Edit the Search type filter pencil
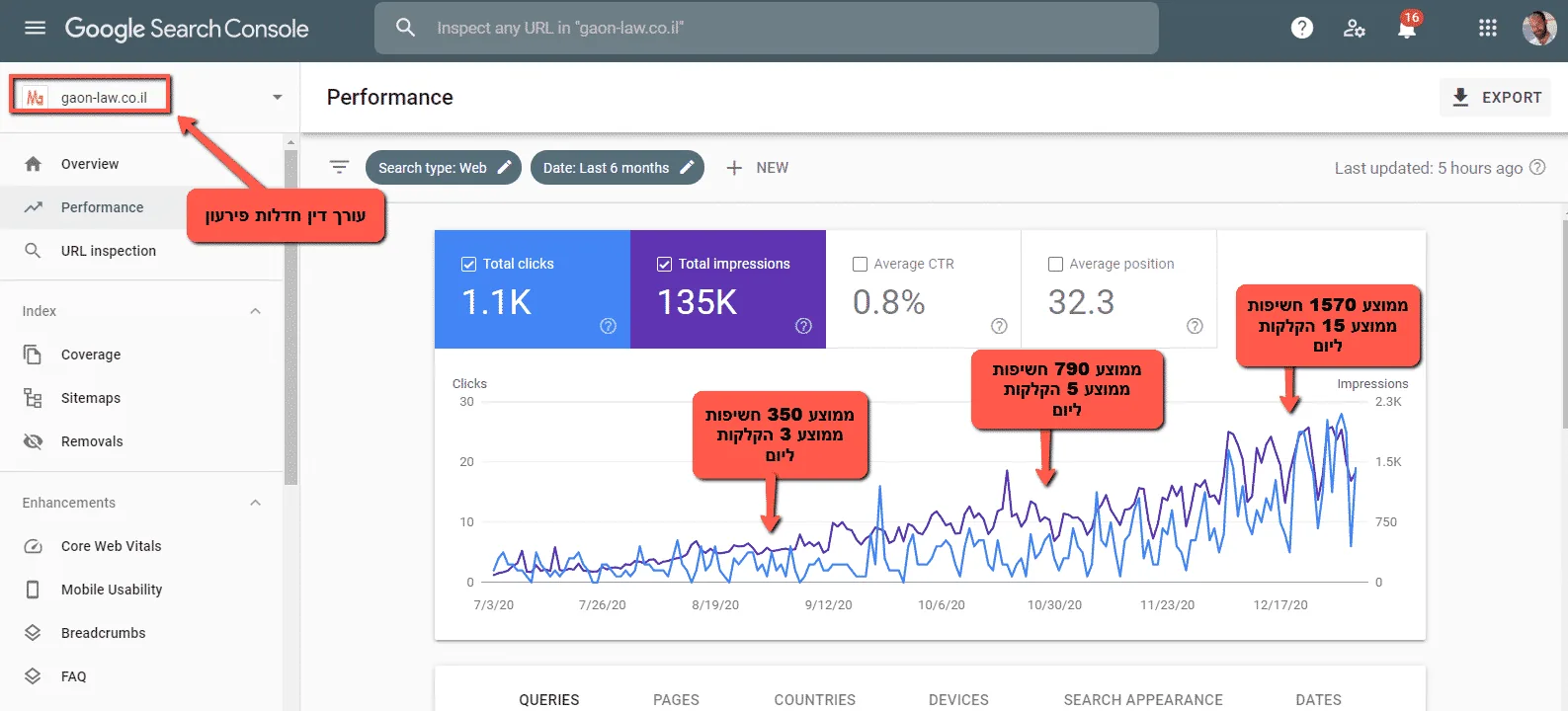Screen dimensions: 1568x711 point(504,167)
